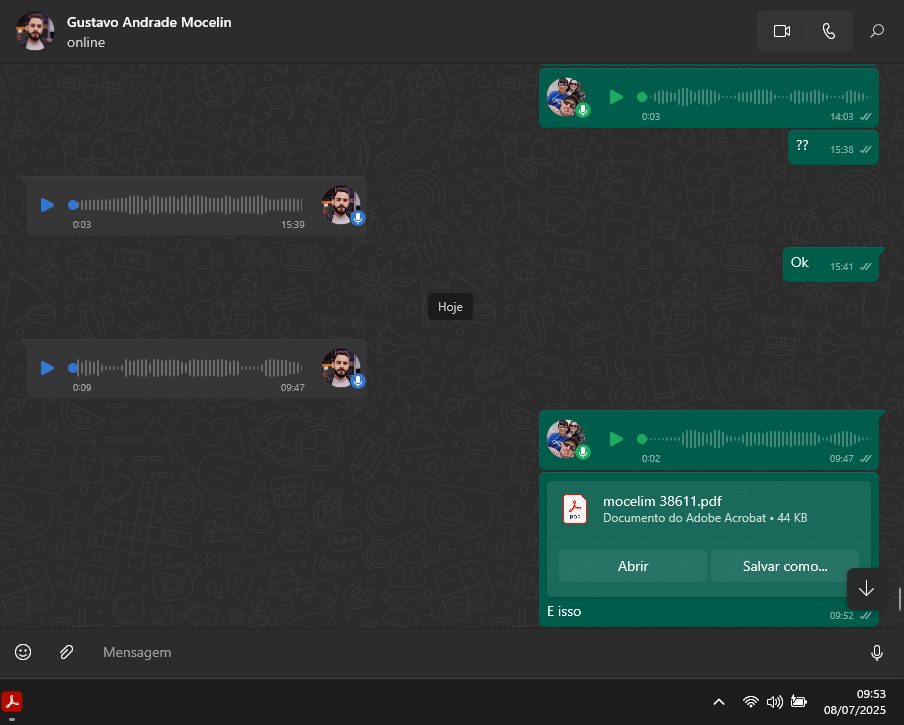Start a voice call with Gustavo
Image resolution: width=904 pixels, height=725 pixels.
828,31
